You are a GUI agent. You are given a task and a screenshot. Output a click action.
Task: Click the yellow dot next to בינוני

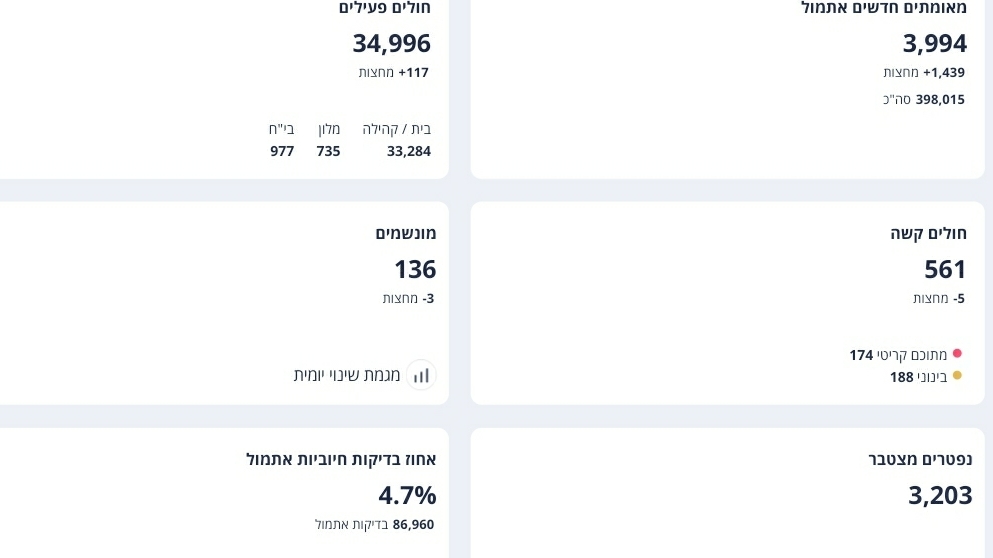pyautogui.click(x=957, y=376)
